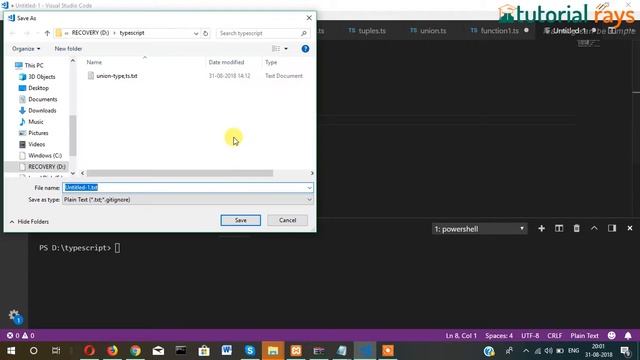This screenshot has width=640, height=360.
Task: Open recent locations dropdown beside forward arrow
Action: point(38,33)
